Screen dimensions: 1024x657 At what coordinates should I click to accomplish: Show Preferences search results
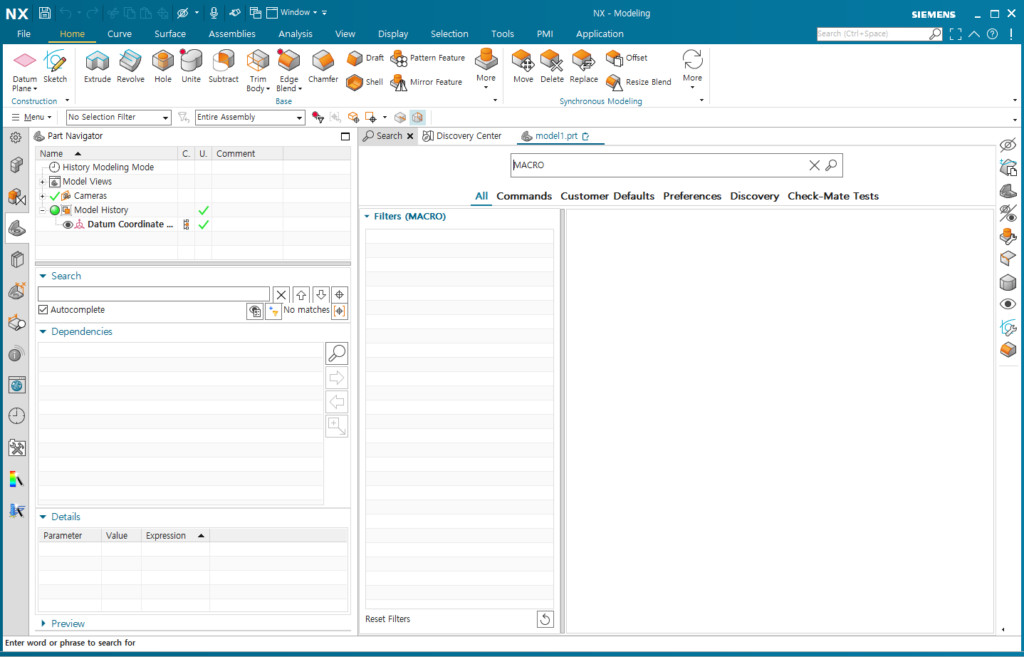(x=692, y=196)
